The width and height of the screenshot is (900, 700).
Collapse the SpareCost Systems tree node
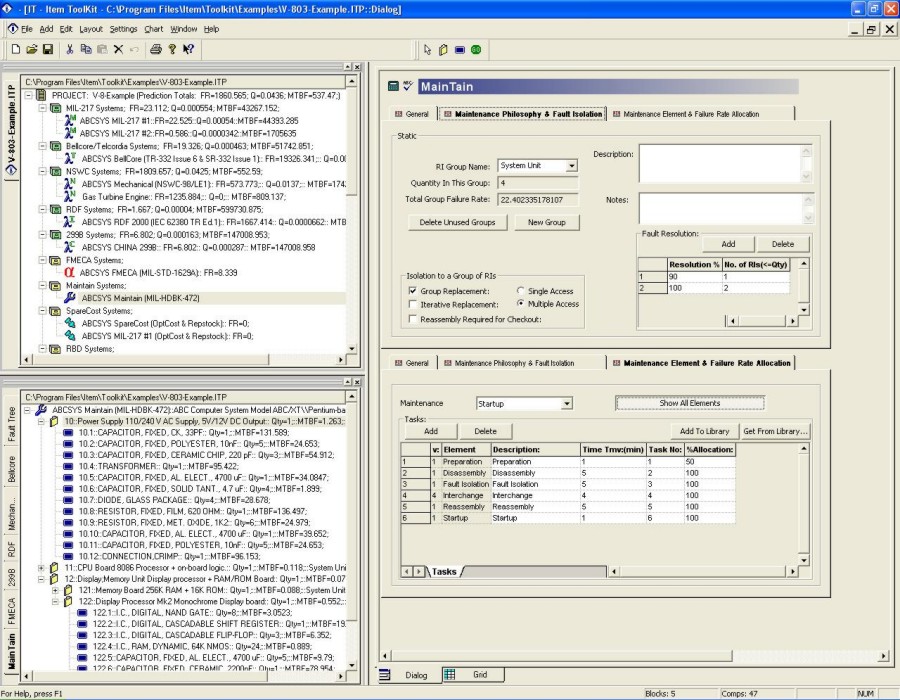42,310
